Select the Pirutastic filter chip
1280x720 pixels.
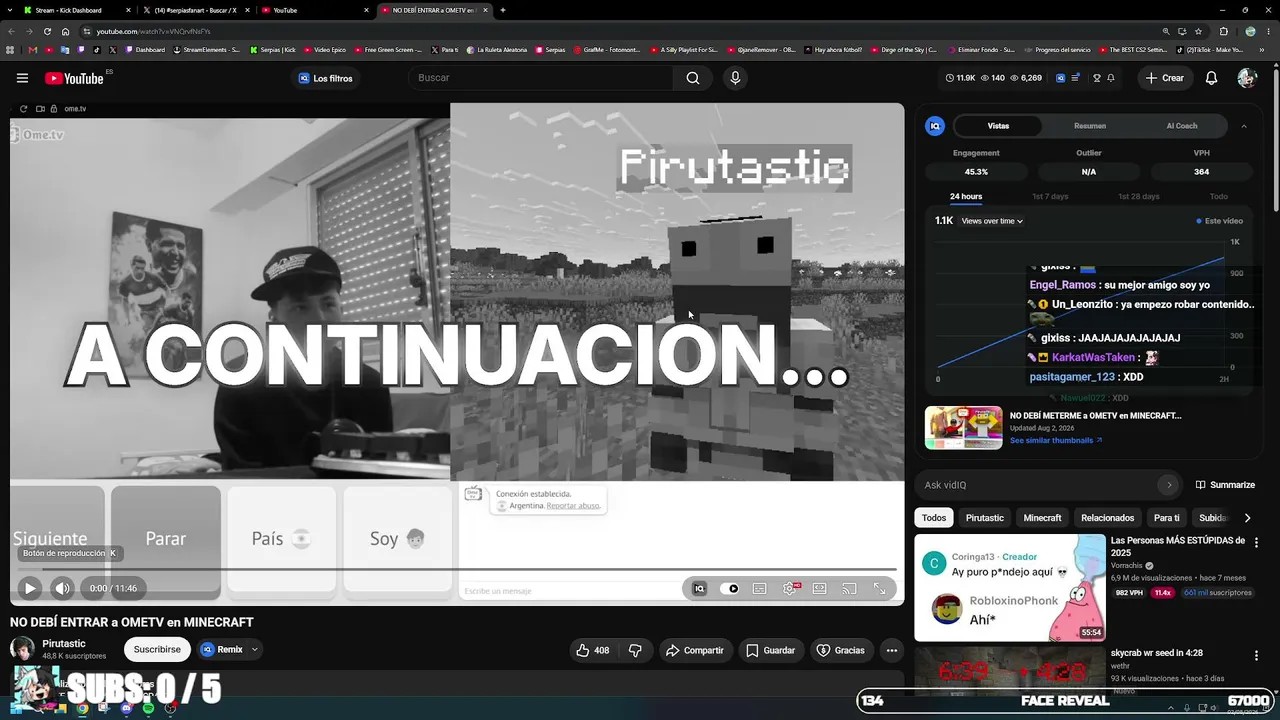tap(985, 518)
